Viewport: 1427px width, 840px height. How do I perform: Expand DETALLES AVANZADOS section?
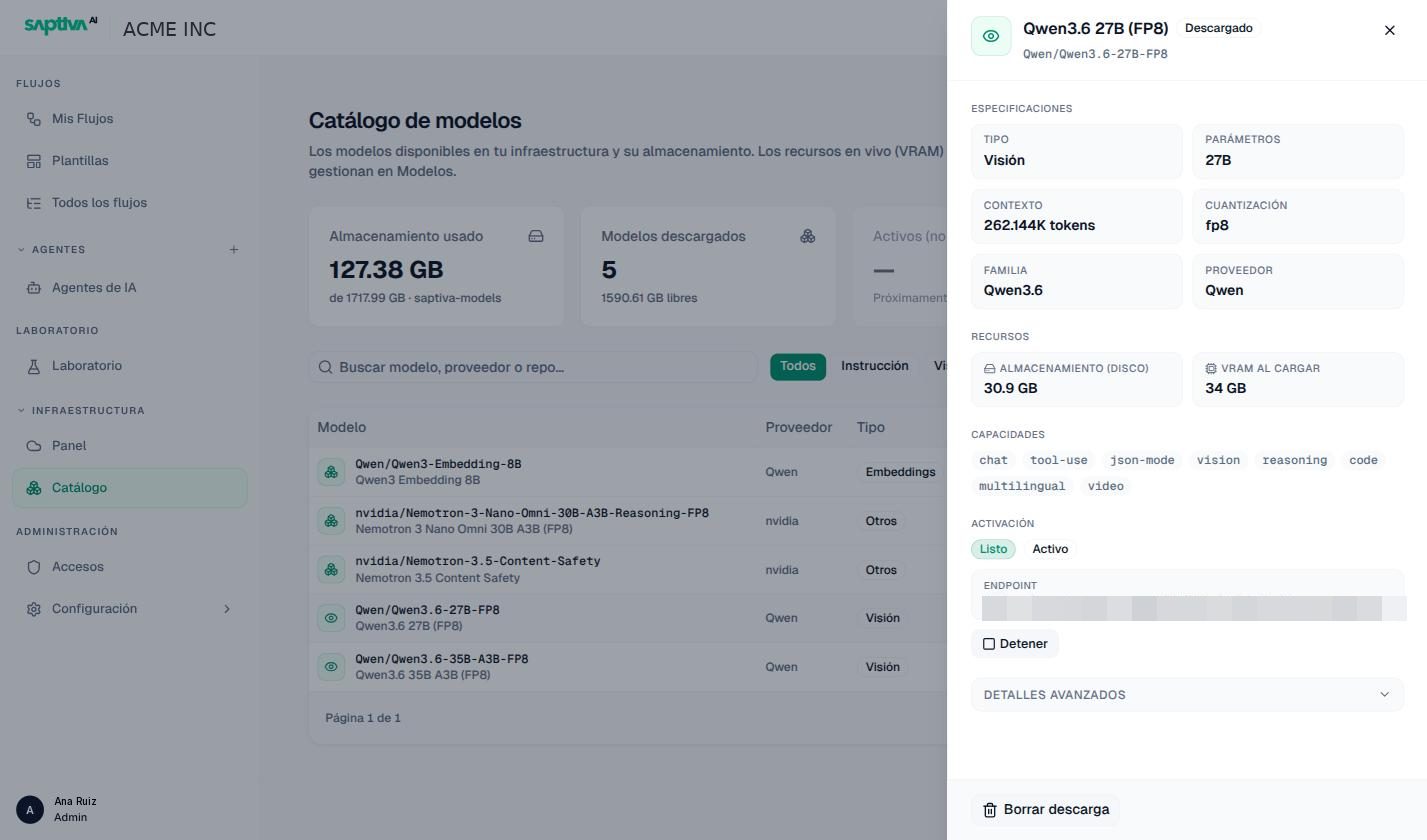point(1187,695)
